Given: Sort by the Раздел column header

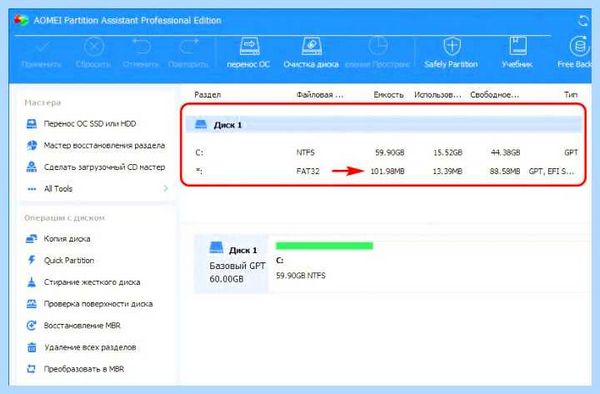Looking at the screenshot, I should click(x=207, y=95).
